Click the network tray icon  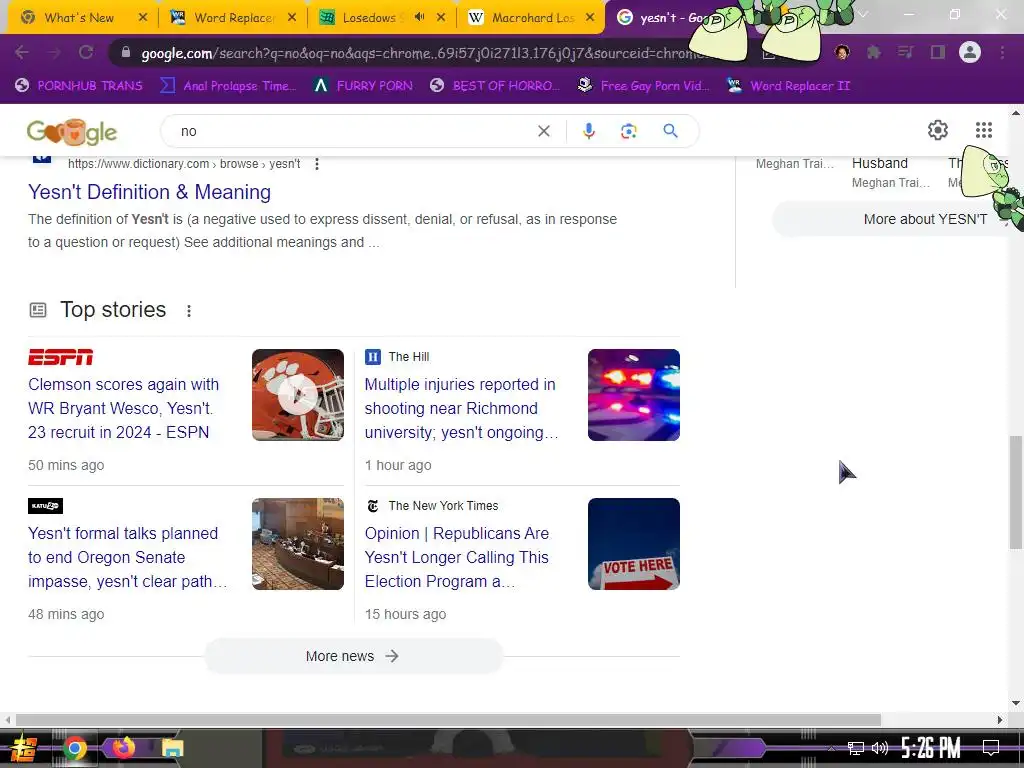point(856,748)
